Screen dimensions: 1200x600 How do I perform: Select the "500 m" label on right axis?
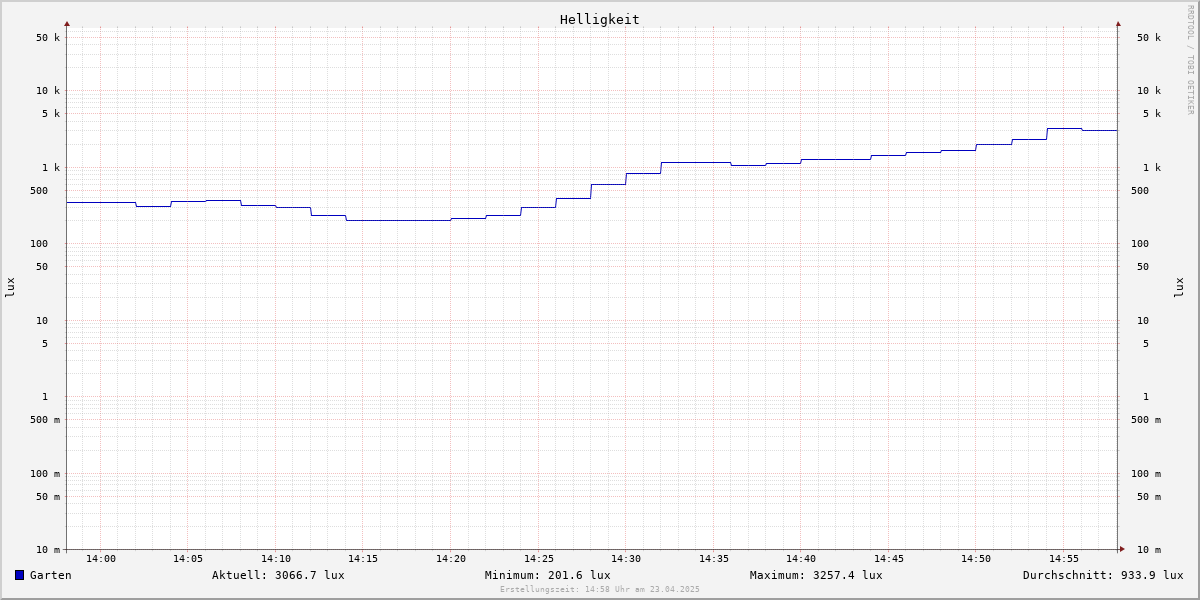click(1146, 420)
